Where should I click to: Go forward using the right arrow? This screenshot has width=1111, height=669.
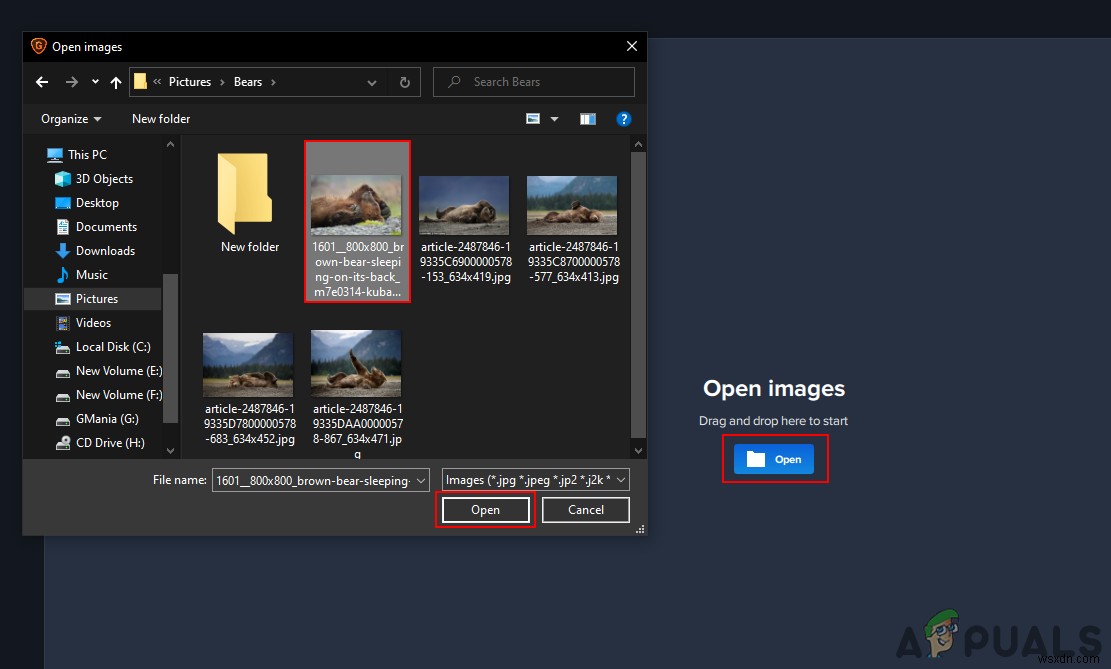coord(72,82)
